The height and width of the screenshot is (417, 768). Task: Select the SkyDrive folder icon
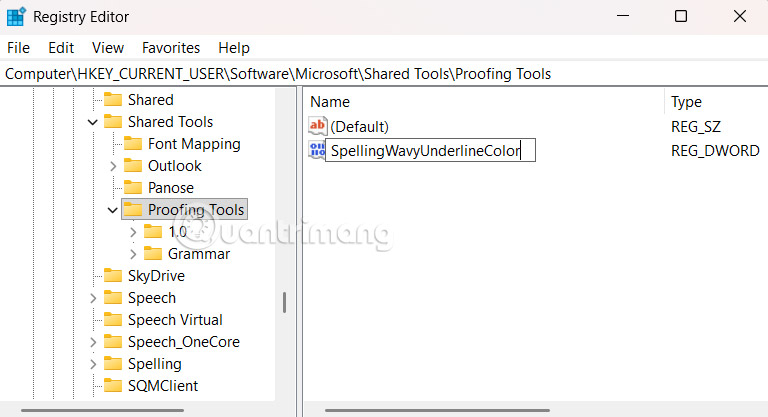tap(112, 276)
